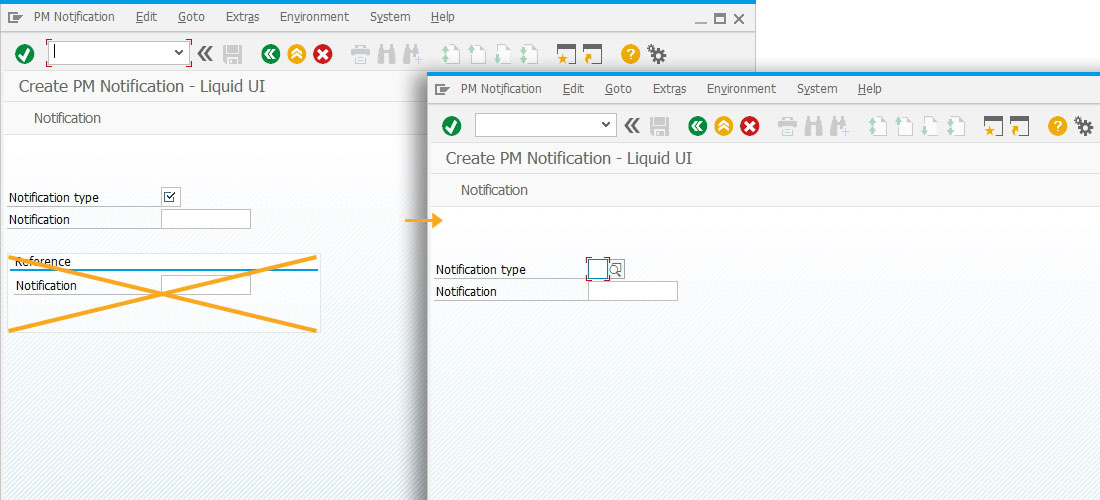Image resolution: width=1100 pixels, height=500 pixels.
Task: Click Create New Session icon in back window
Action: coord(566,54)
